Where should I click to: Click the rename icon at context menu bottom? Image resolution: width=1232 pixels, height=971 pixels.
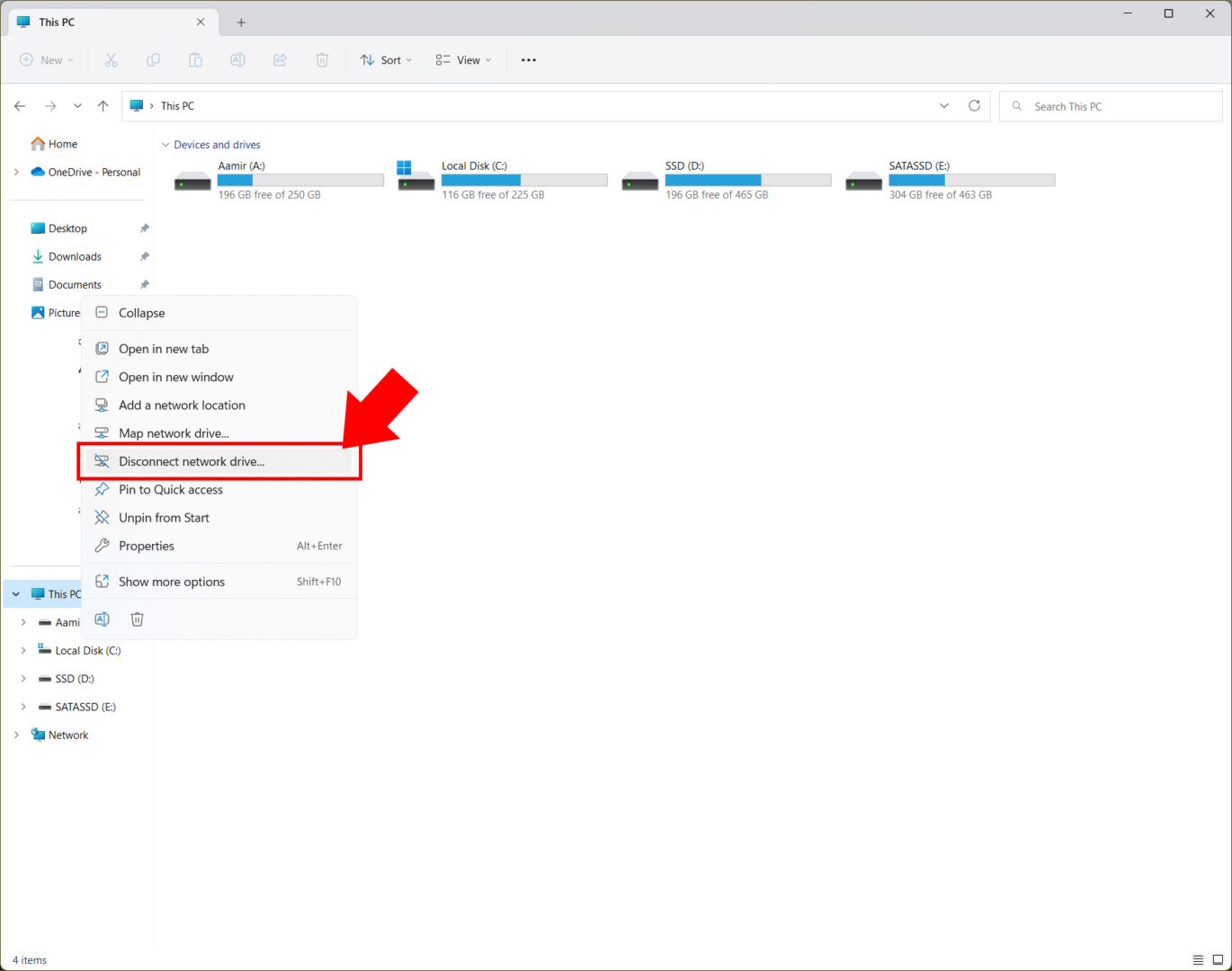(103, 619)
